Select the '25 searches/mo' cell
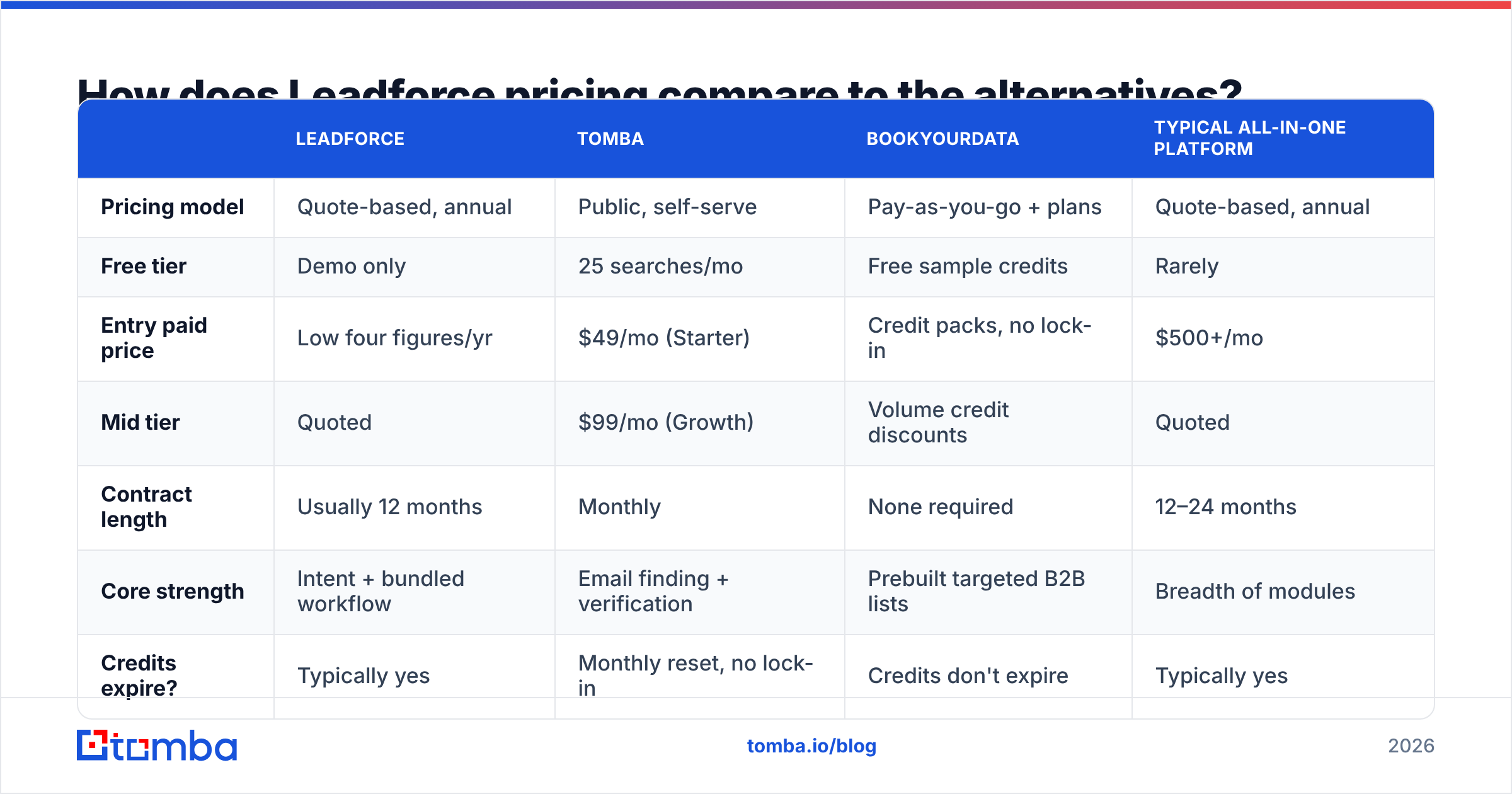Screen dimensions: 1512x794 699,267
